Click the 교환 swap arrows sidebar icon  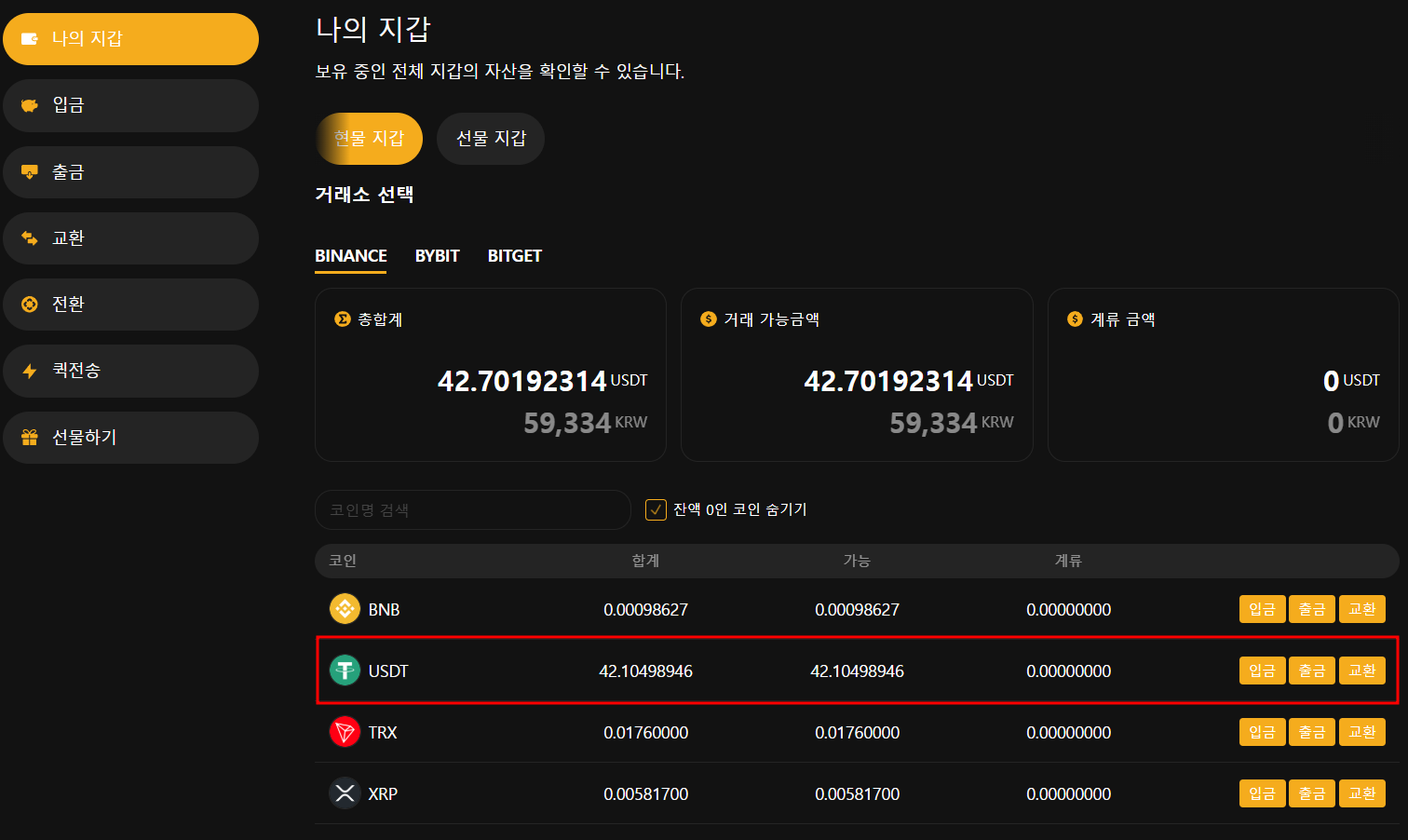(x=30, y=238)
